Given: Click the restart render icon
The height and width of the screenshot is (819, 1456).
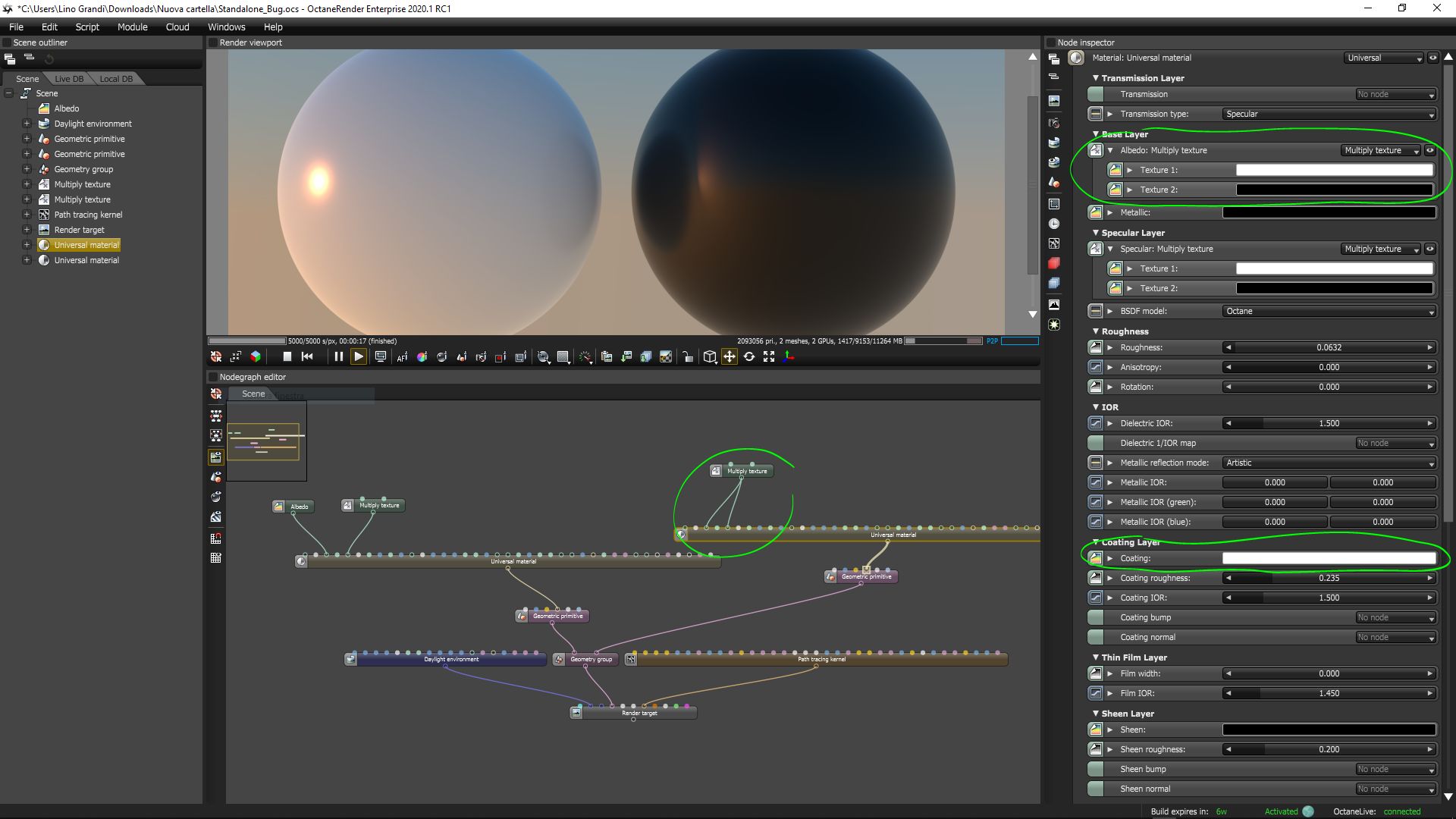Looking at the screenshot, I should coord(307,356).
